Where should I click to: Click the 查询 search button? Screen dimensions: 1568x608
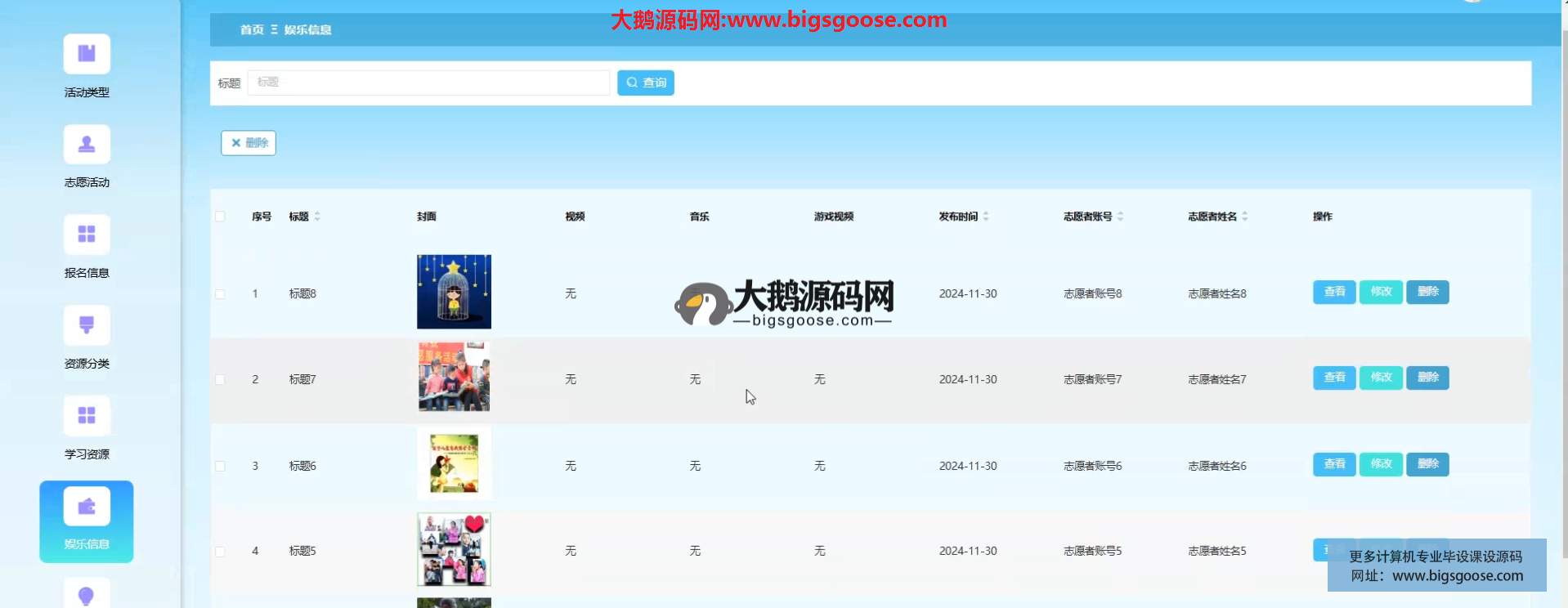(645, 83)
